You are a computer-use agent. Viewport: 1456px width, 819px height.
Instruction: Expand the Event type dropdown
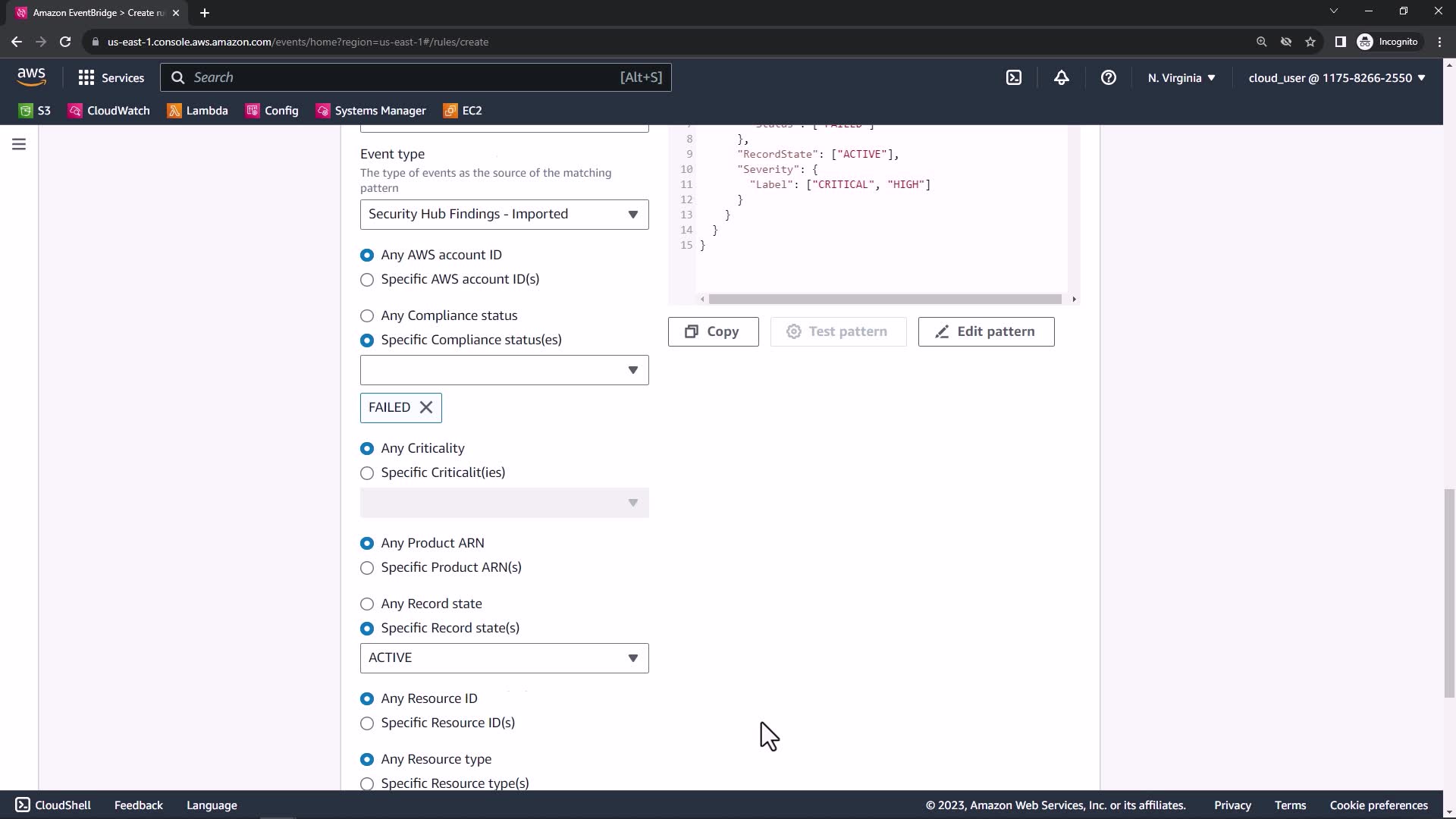click(504, 215)
